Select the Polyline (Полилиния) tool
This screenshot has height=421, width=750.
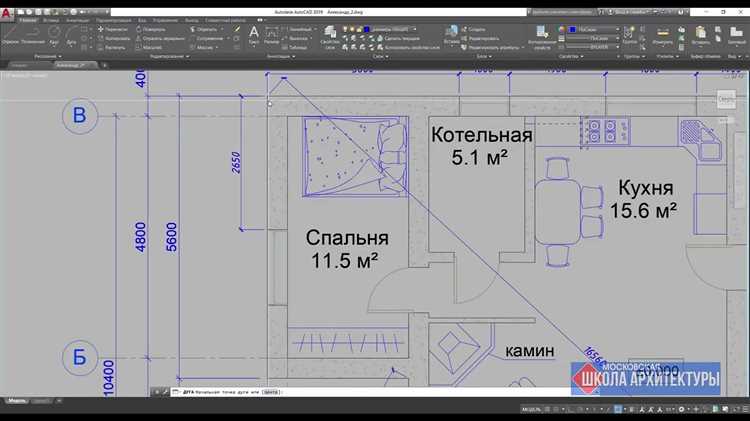click(32, 36)
